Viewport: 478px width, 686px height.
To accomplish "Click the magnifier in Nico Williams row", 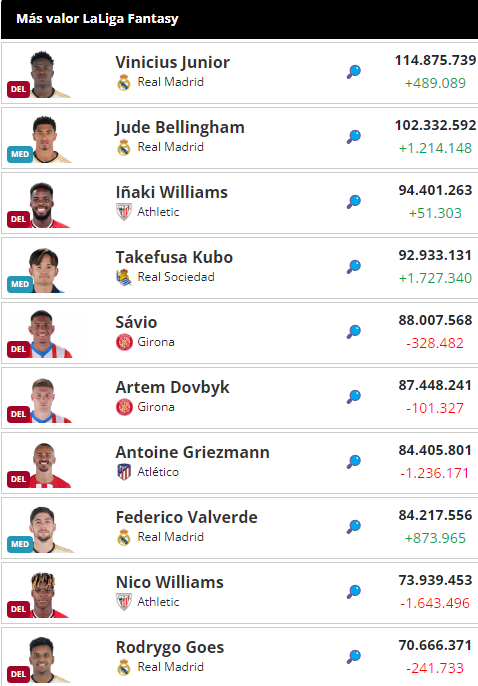I will coord(354,591).
